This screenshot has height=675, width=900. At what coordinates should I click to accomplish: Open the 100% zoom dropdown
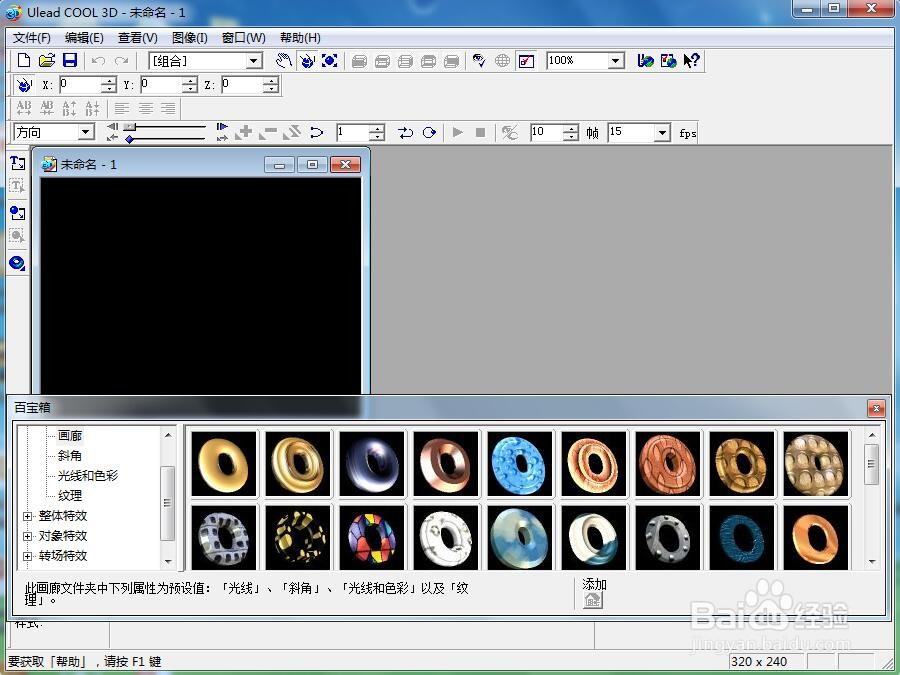(x=616, y=61)
